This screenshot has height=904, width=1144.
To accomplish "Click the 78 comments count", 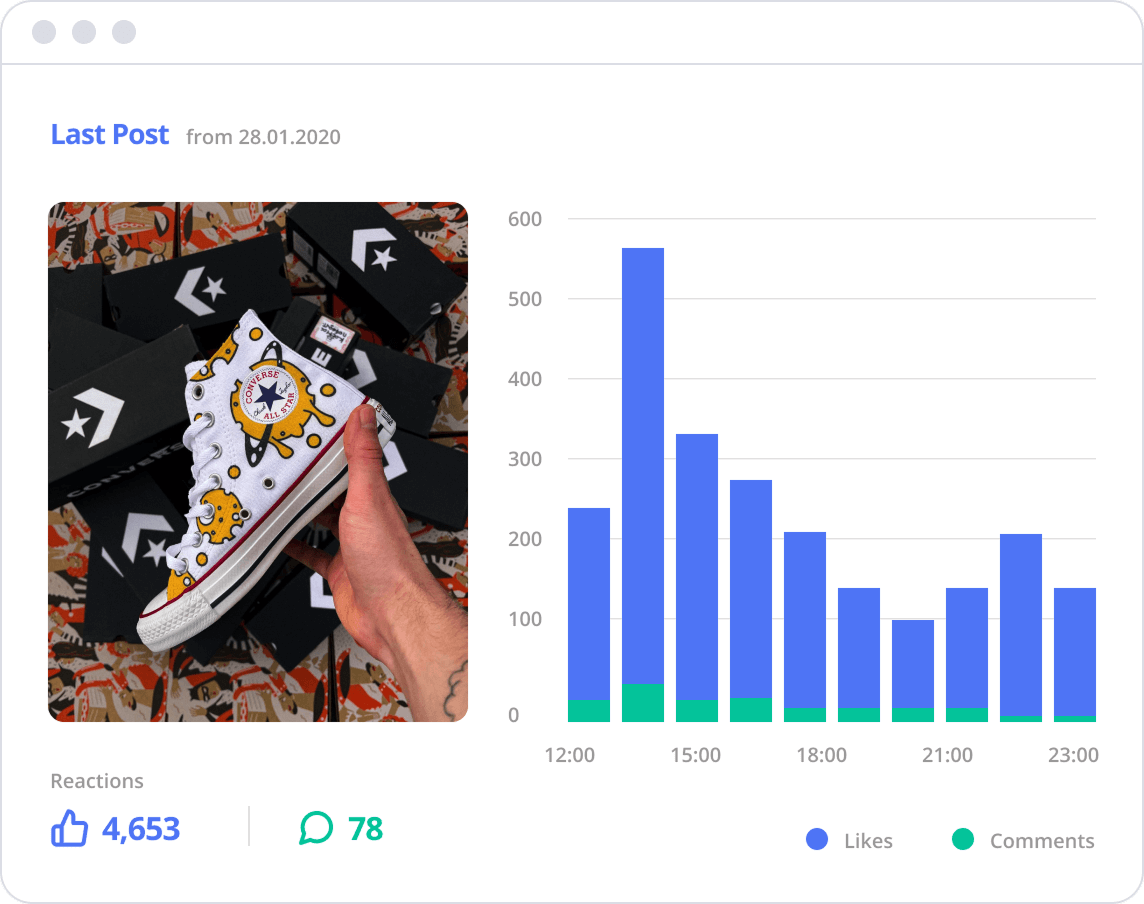I will point(365,829).
